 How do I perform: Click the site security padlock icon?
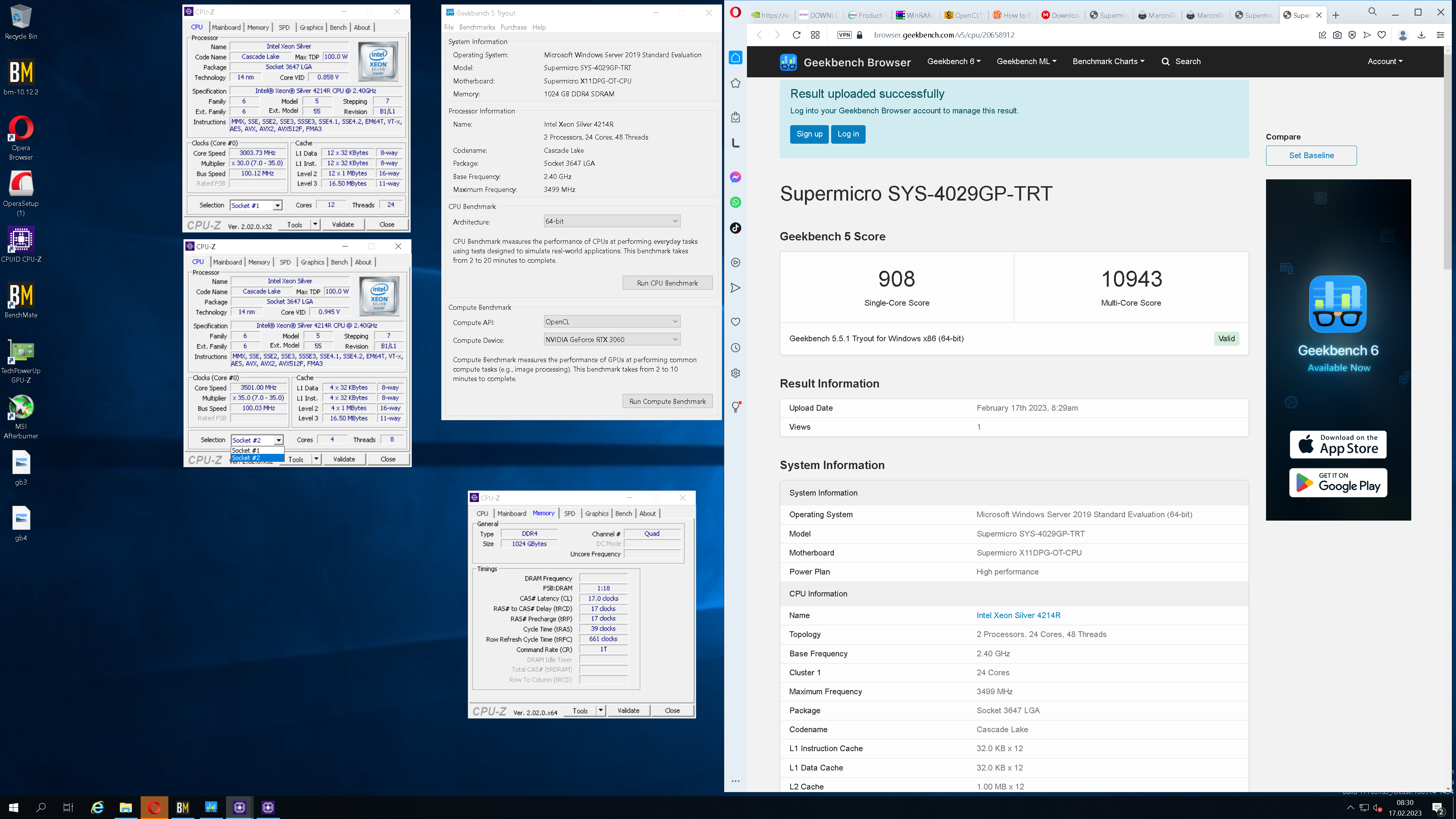coord(860,35)
